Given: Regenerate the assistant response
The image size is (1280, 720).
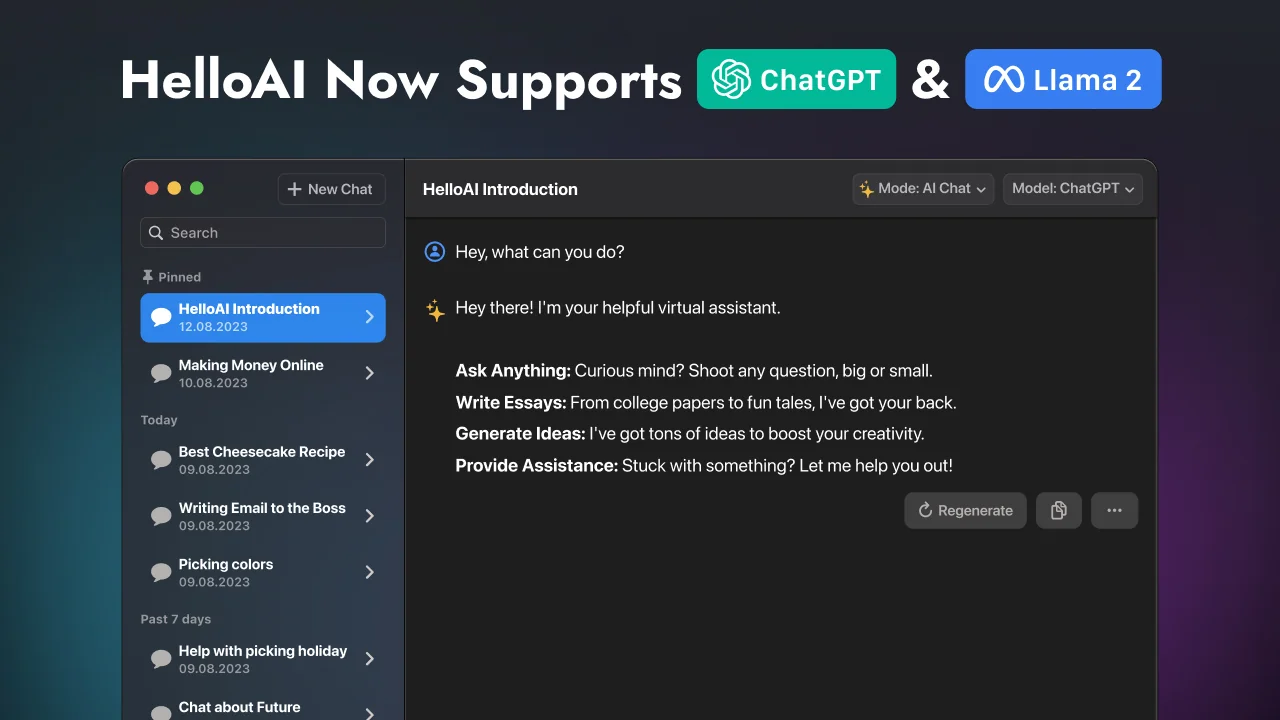Looking at the screenshot, I should 965,511.
